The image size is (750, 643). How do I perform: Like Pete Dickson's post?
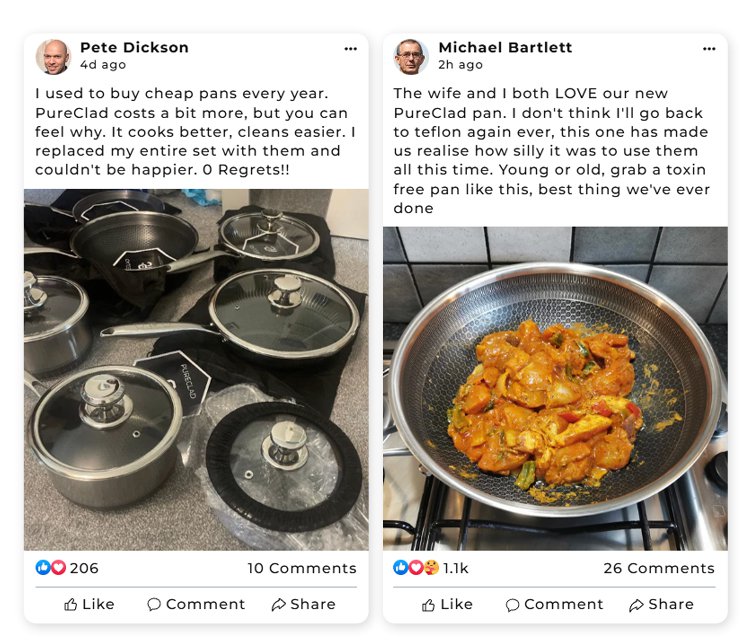(89, 604)
